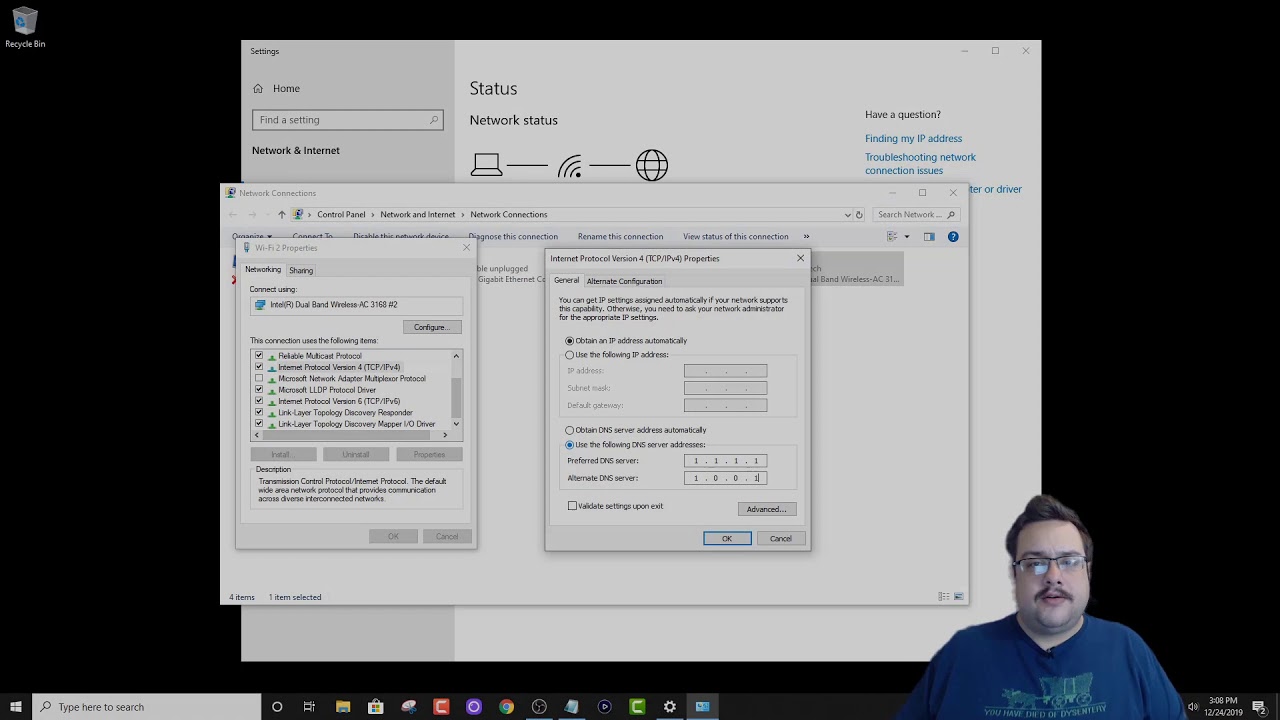Click the search magnifier in Find a setting
The image size is (1280, 720).
pos(434,120)
